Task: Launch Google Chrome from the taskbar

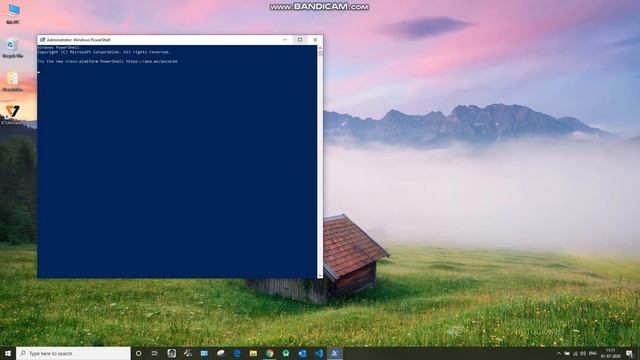Action: [x=269, y=353]
